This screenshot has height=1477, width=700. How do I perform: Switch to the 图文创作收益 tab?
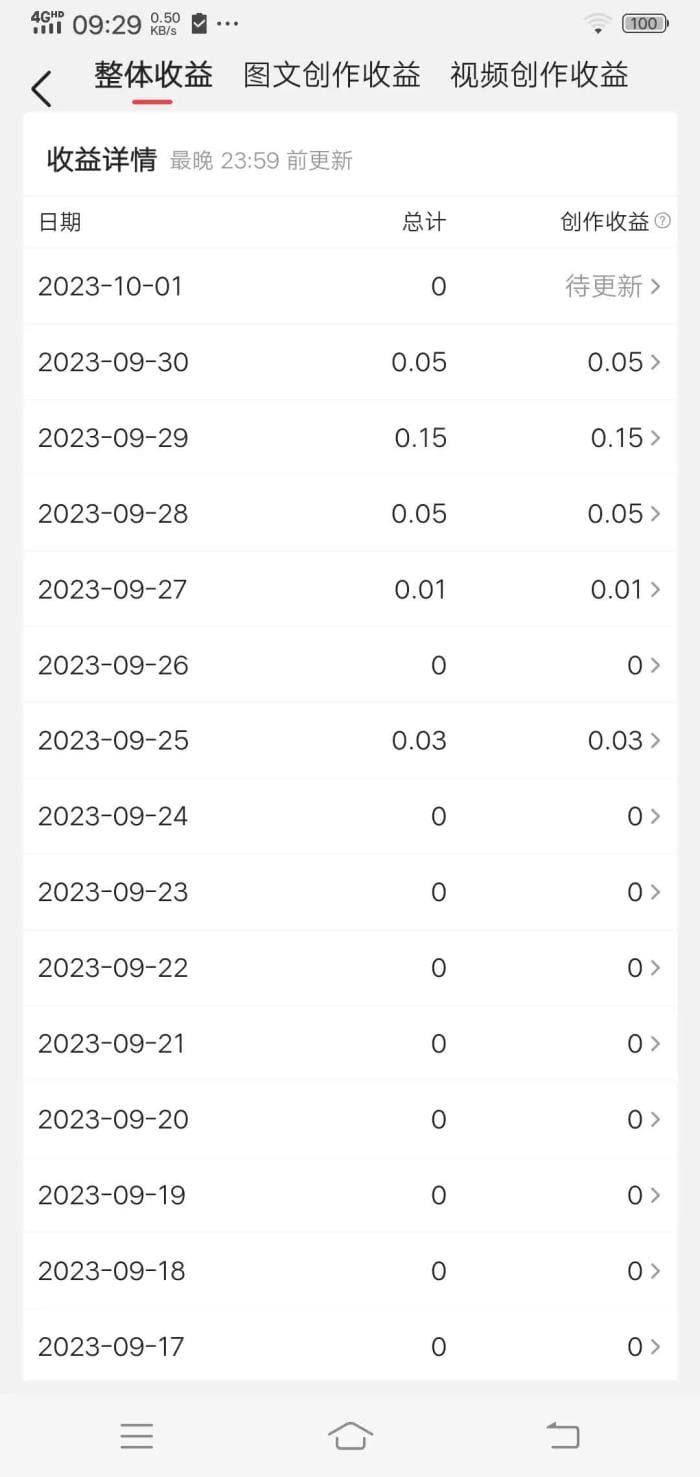pos(332,75)
